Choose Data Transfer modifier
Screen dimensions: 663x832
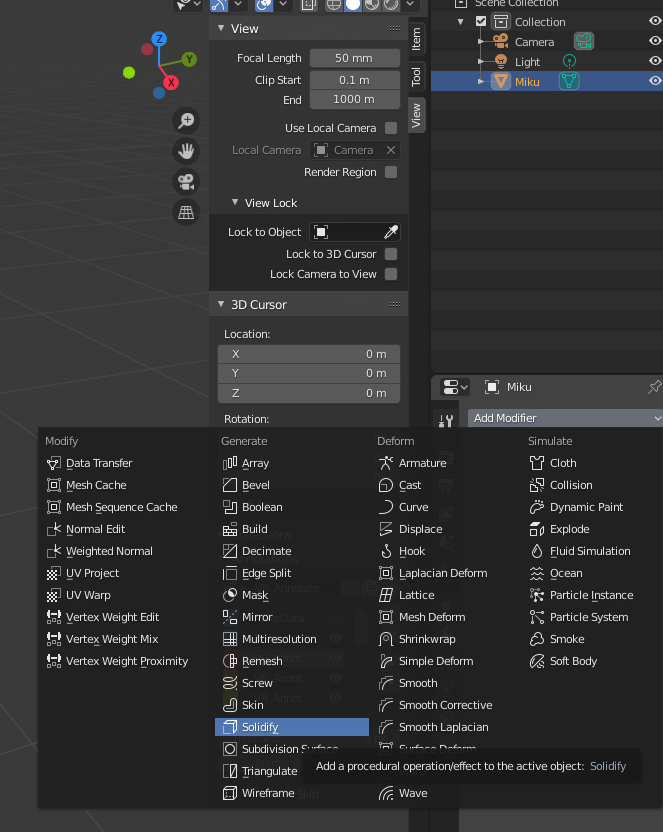point(127,463)
